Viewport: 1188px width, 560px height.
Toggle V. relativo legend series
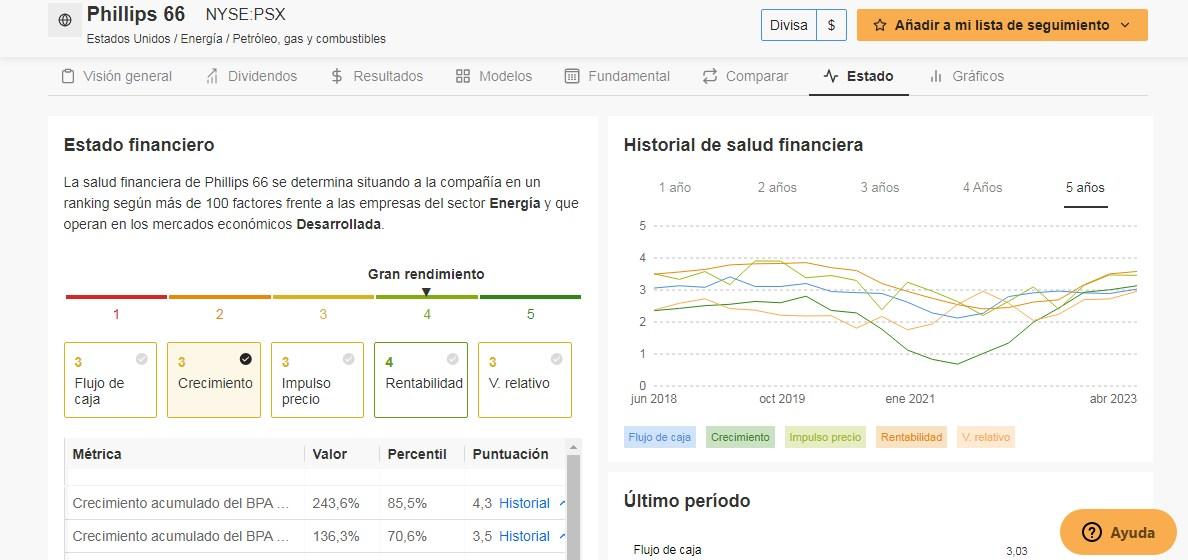click(985, 437)
